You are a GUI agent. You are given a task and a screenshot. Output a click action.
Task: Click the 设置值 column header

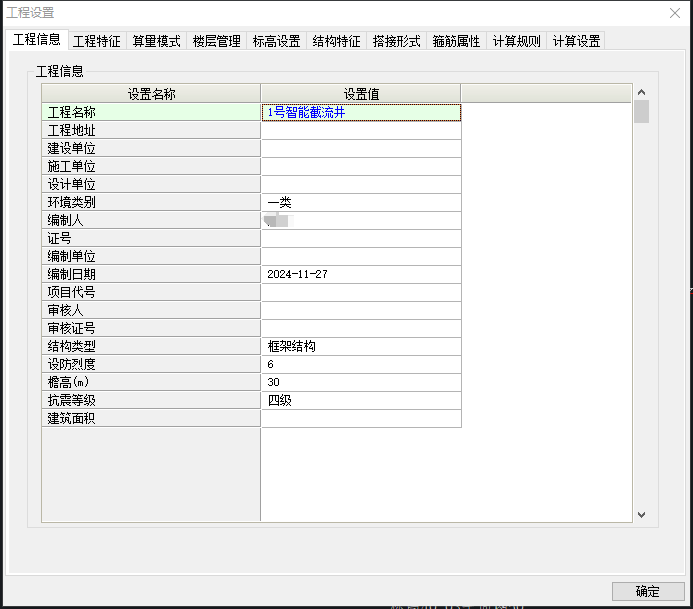click(361, 94)
